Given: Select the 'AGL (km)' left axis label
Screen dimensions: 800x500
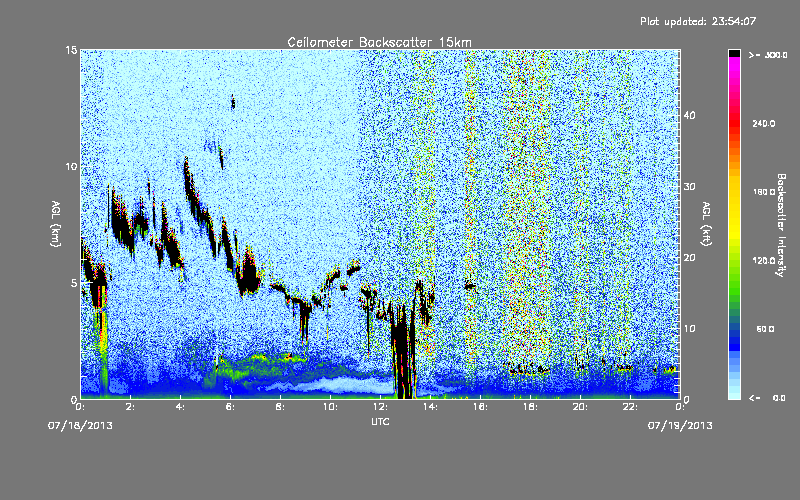Looking at the screenshot, I should pos(56,224).
